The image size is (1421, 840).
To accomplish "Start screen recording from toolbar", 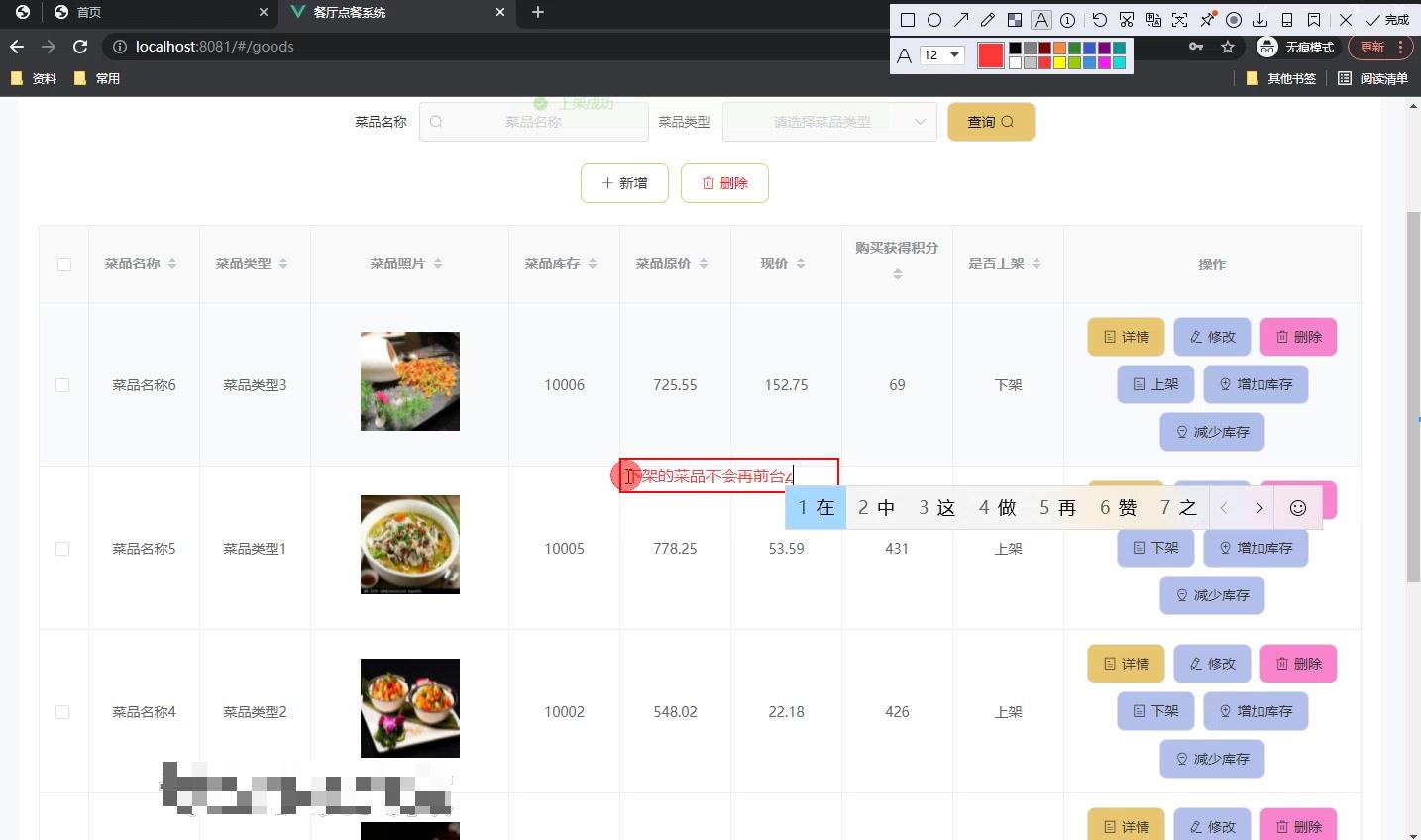I will click(1234, 20).
